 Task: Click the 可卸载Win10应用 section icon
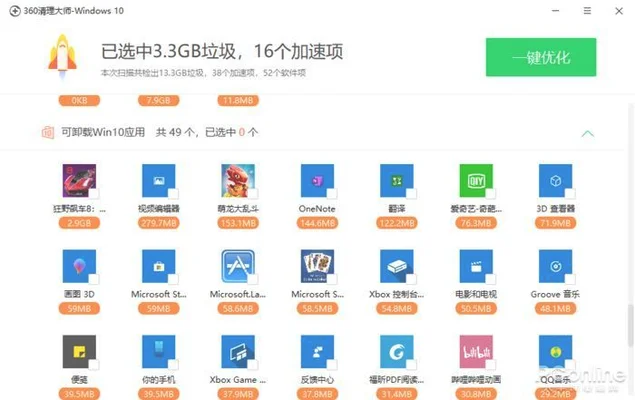pyautogui.click(x=48, y=132)
